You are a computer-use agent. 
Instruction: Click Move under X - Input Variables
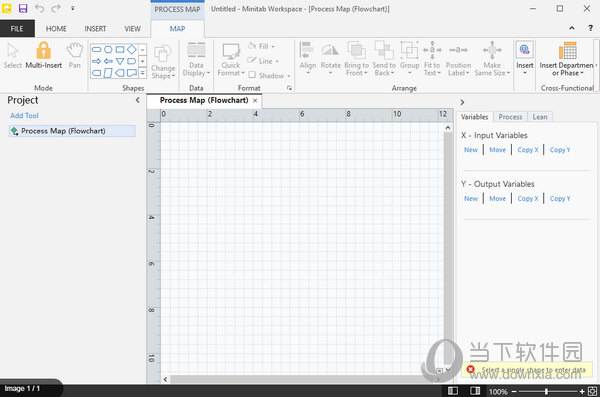click(x=497, y=150)
